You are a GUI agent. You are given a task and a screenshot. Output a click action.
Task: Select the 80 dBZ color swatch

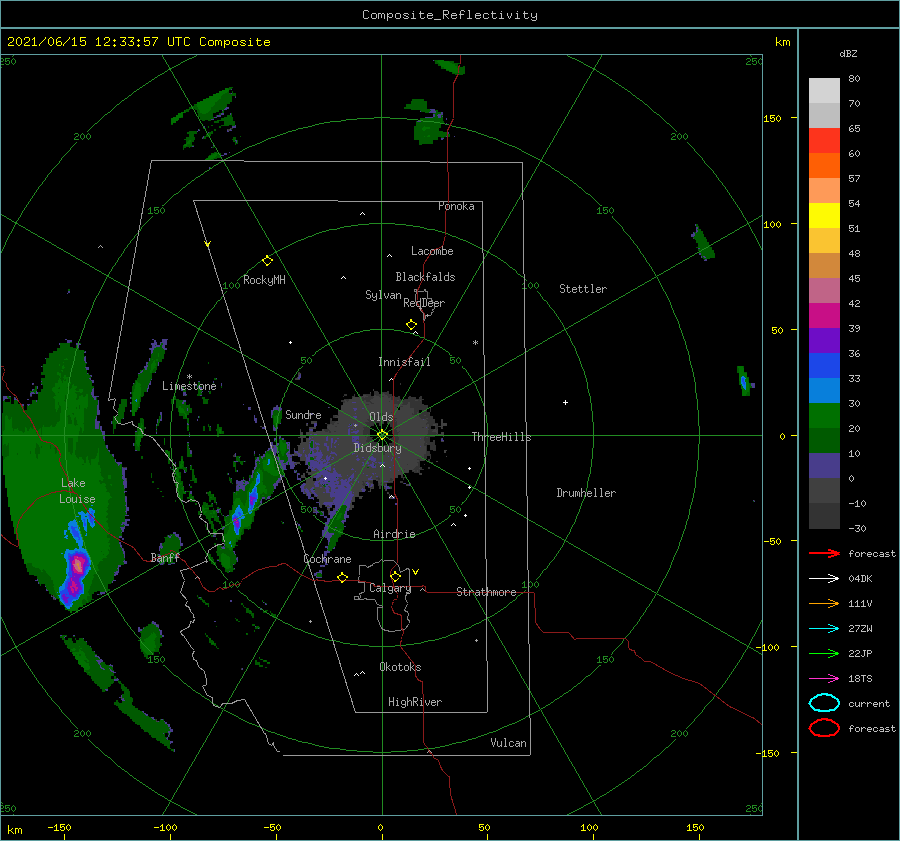pyautogui.click(x=824, y=90)
